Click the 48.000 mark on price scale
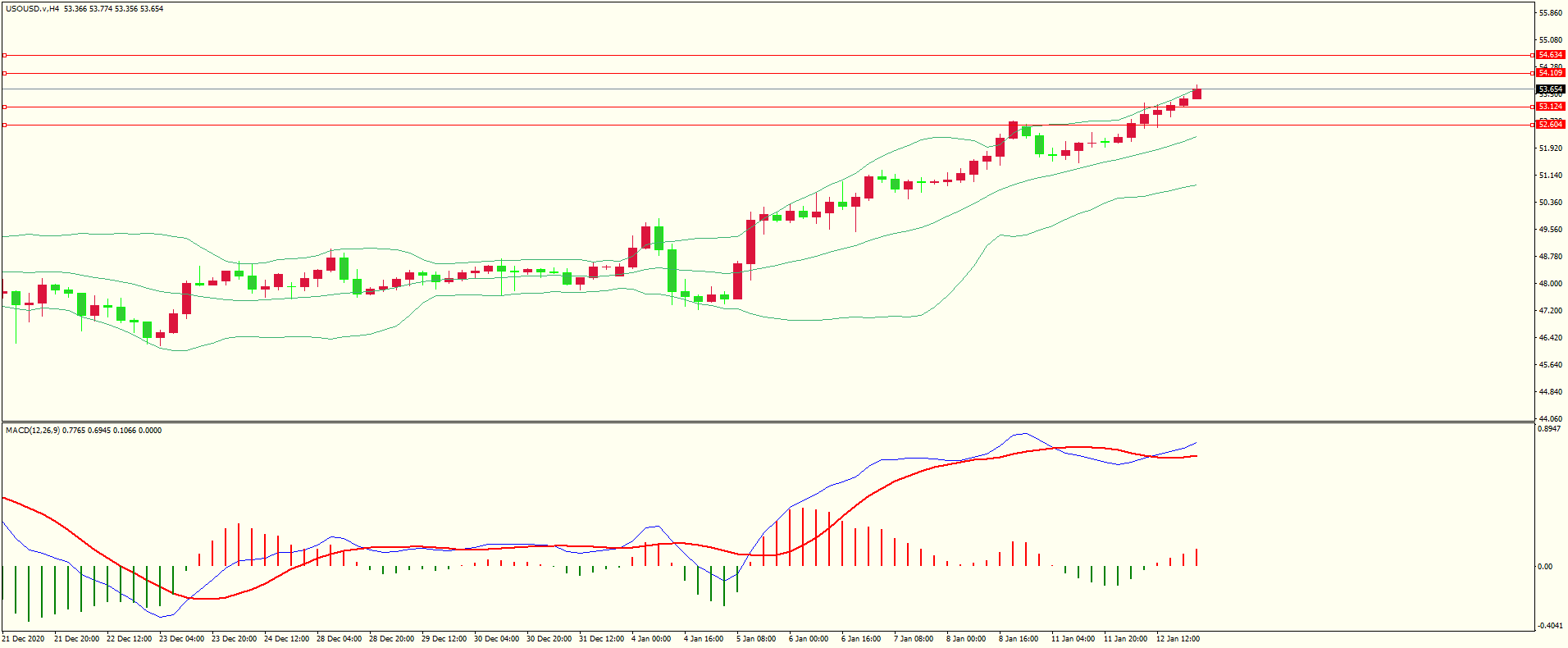1568x648 pixels. (x=1550, y=284)
